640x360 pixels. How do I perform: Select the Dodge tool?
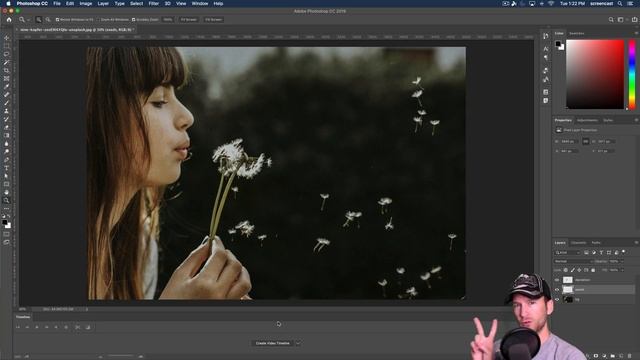click(7, 152)
